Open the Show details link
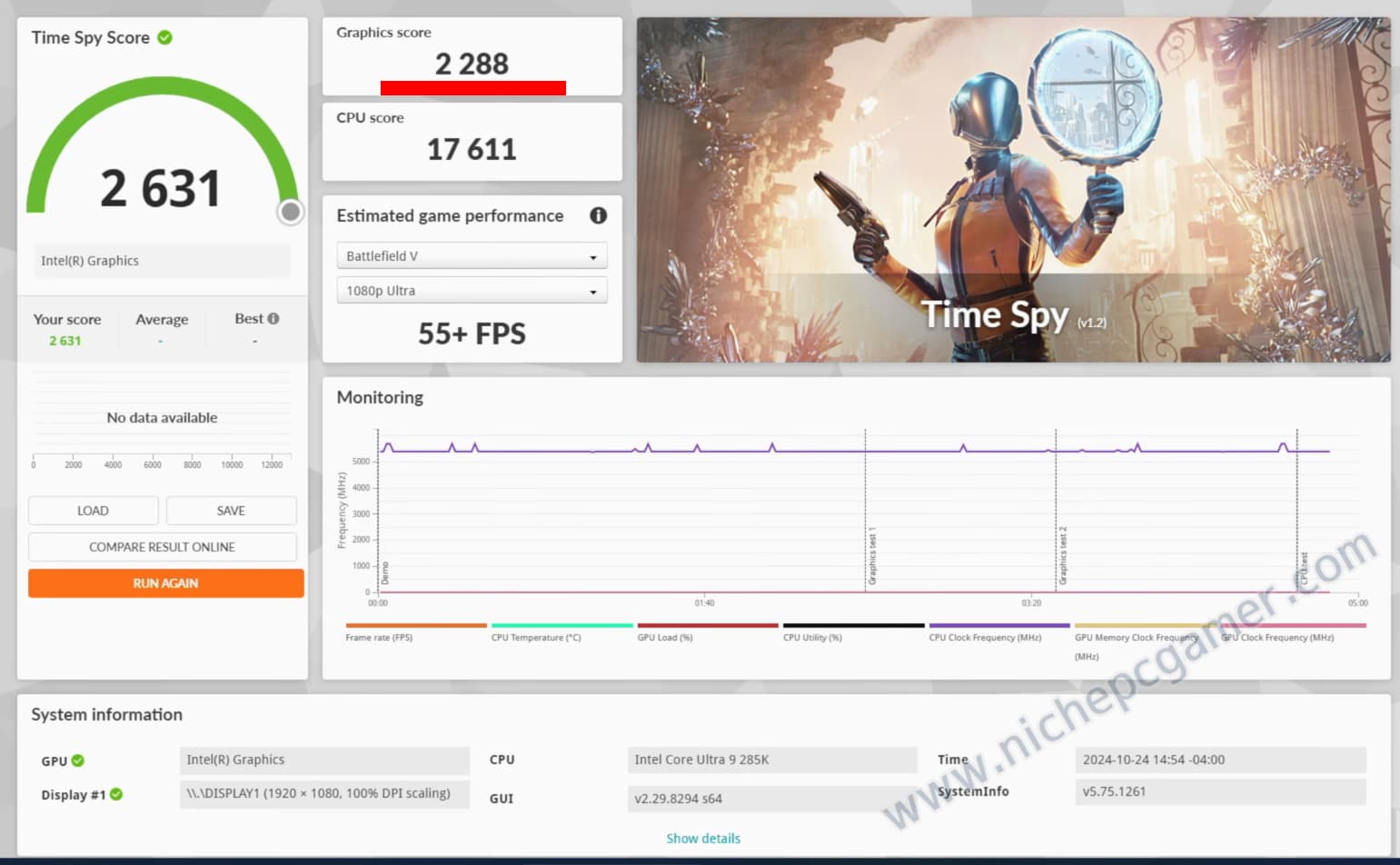 click(703, 838)
